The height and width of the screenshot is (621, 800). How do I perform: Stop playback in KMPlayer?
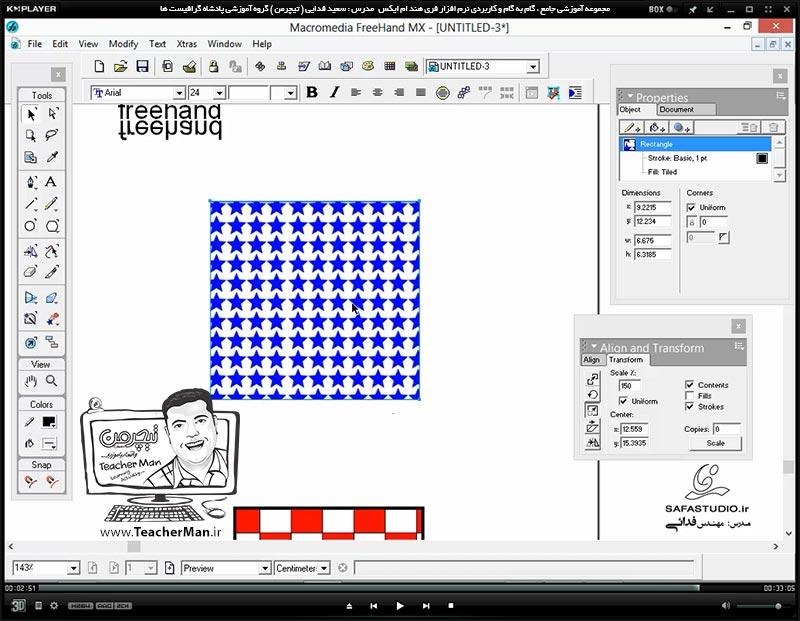tap(451, 606)
